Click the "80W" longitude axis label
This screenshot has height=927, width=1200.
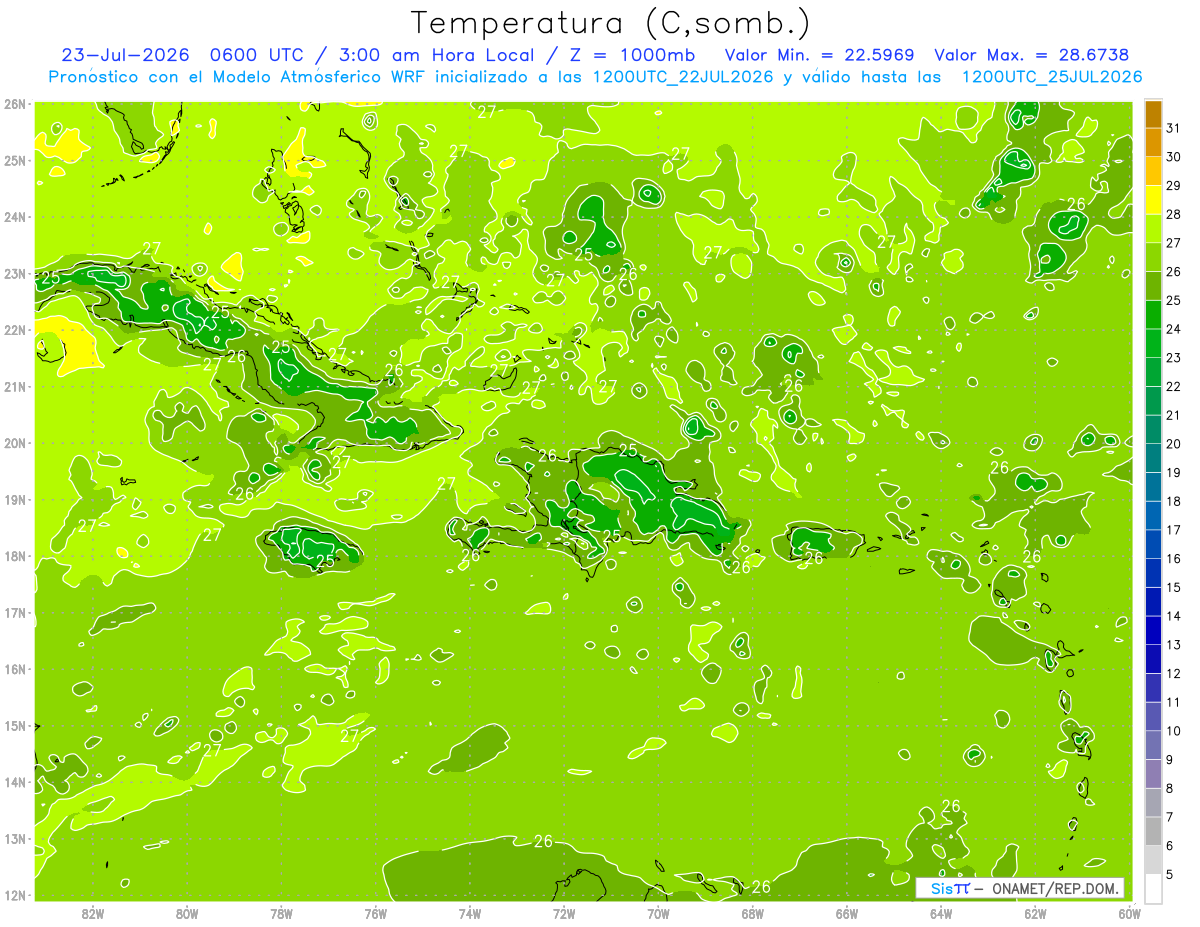pos(187,912)
